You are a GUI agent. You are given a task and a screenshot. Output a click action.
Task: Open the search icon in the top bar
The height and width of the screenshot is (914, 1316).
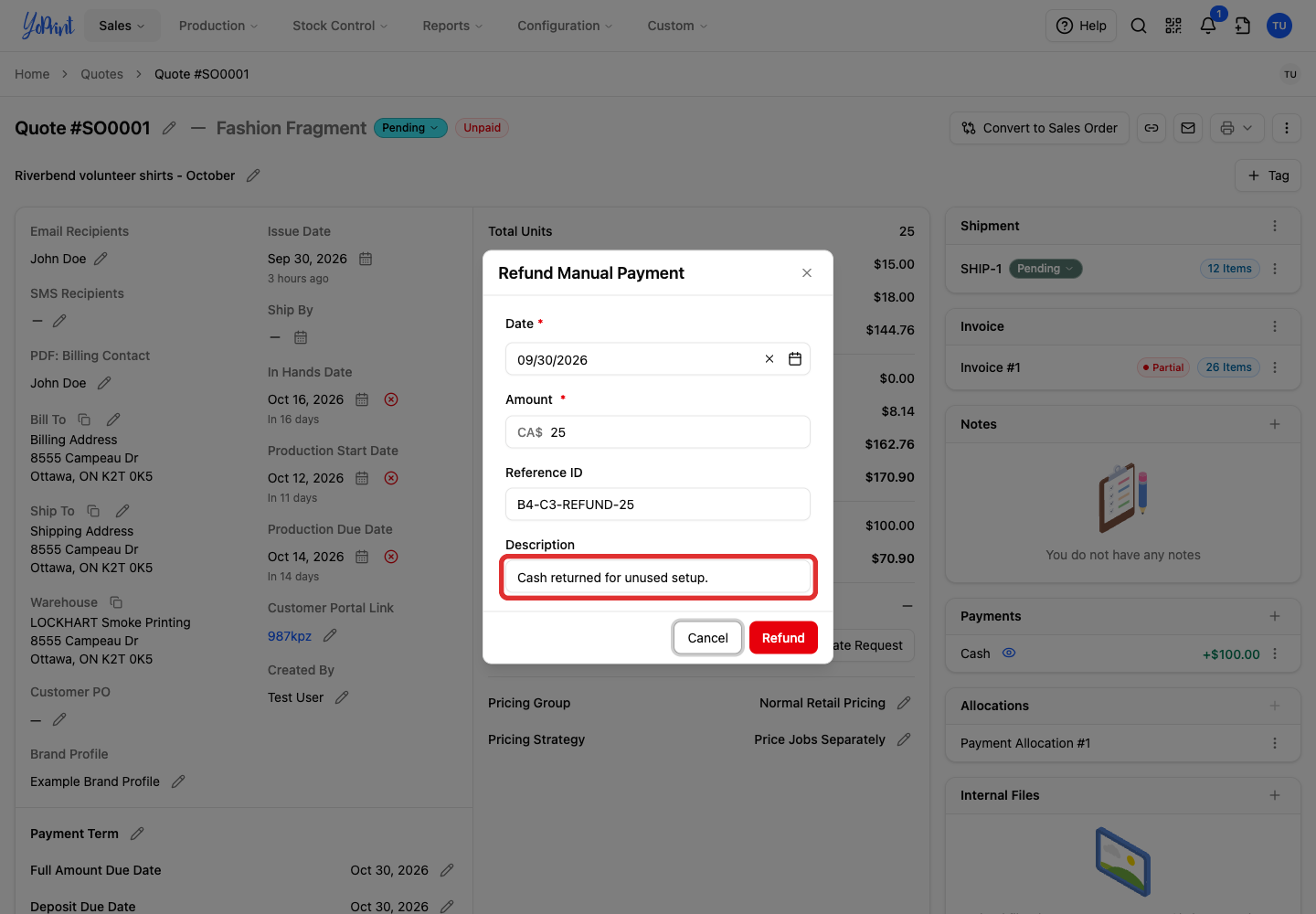[x=1139, y=26]
